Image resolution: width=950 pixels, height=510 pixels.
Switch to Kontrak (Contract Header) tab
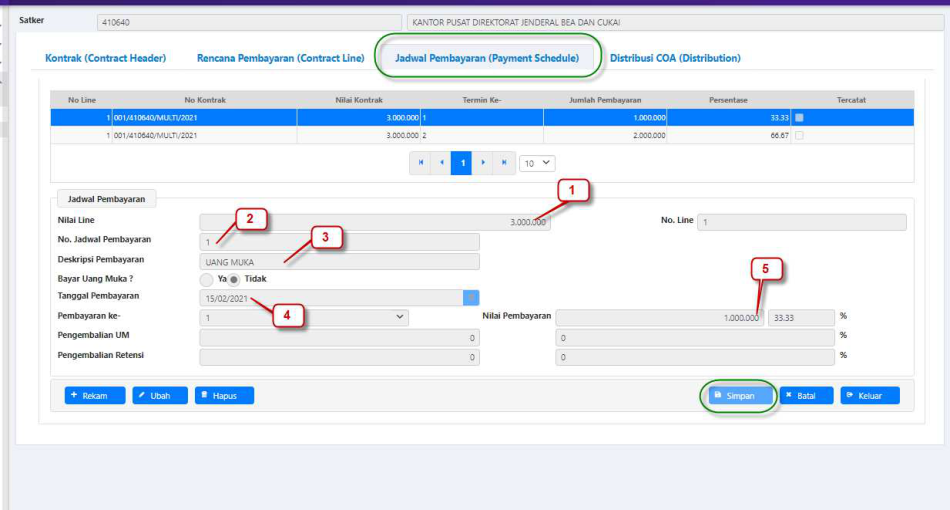[x=105, y=59]
